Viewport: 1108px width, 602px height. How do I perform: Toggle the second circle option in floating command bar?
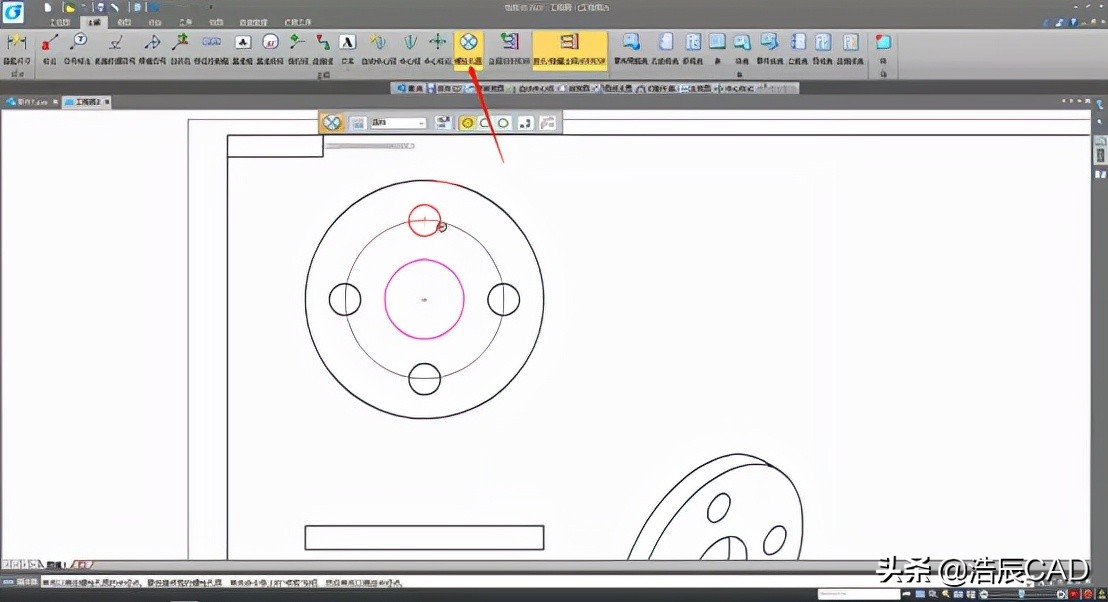[x=485, y=123]
